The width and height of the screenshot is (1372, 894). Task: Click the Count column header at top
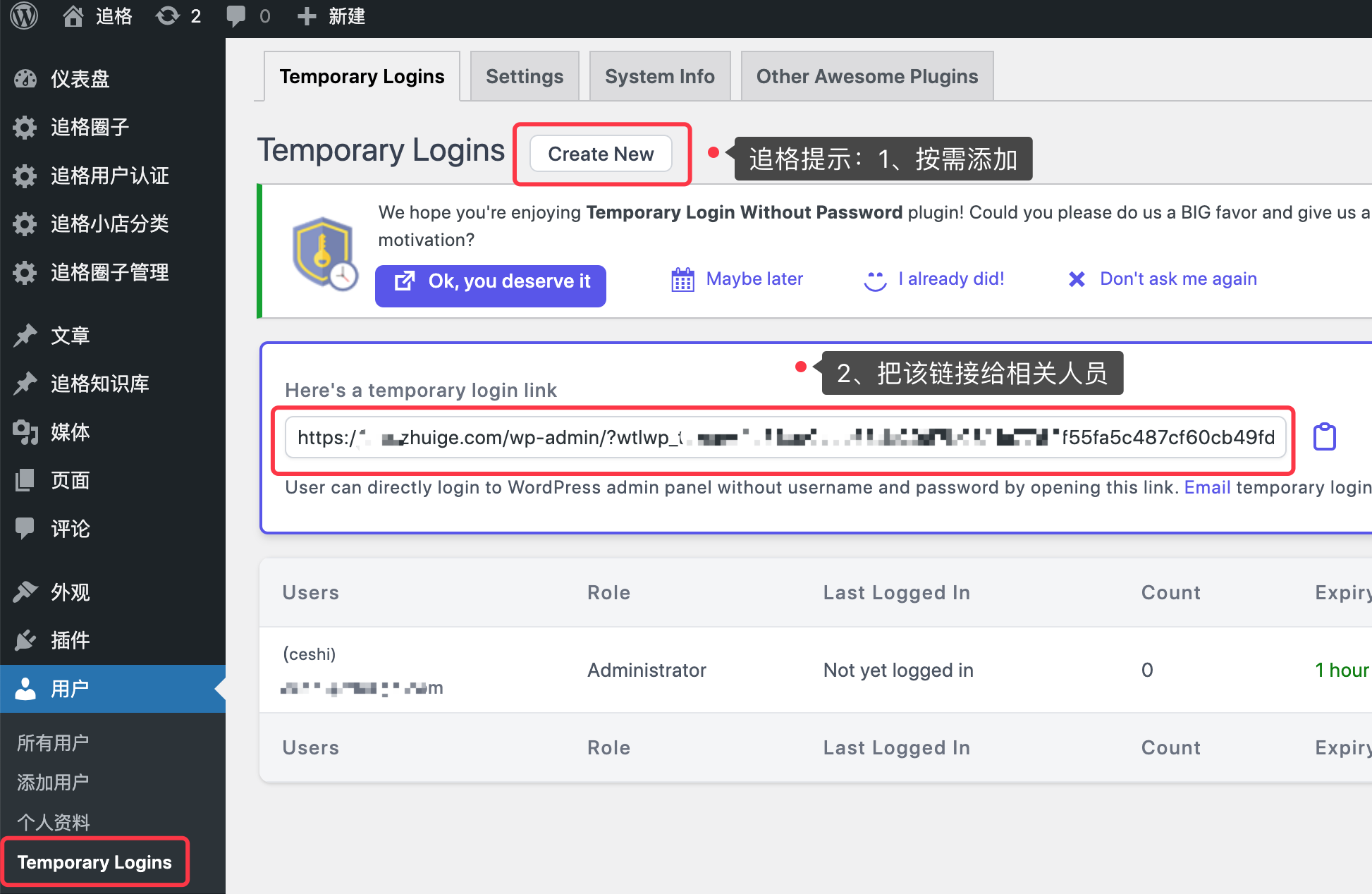[1170, 593]
